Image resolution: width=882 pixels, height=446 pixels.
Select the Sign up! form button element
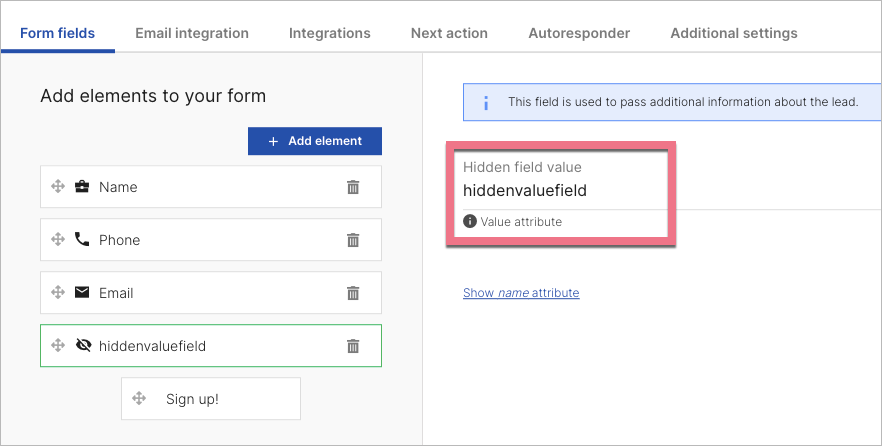(210, 399)
